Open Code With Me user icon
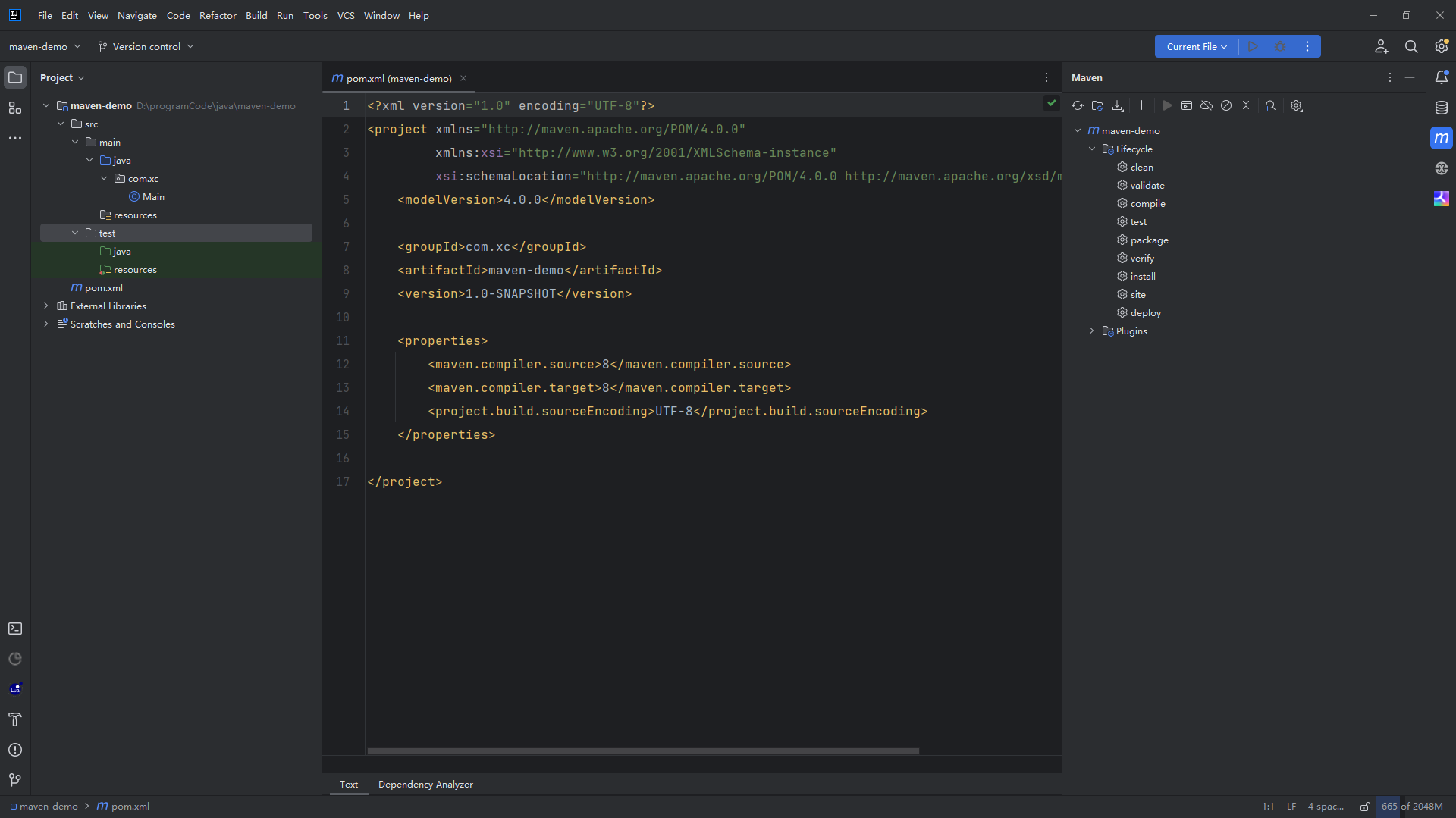 [1382, 46]
